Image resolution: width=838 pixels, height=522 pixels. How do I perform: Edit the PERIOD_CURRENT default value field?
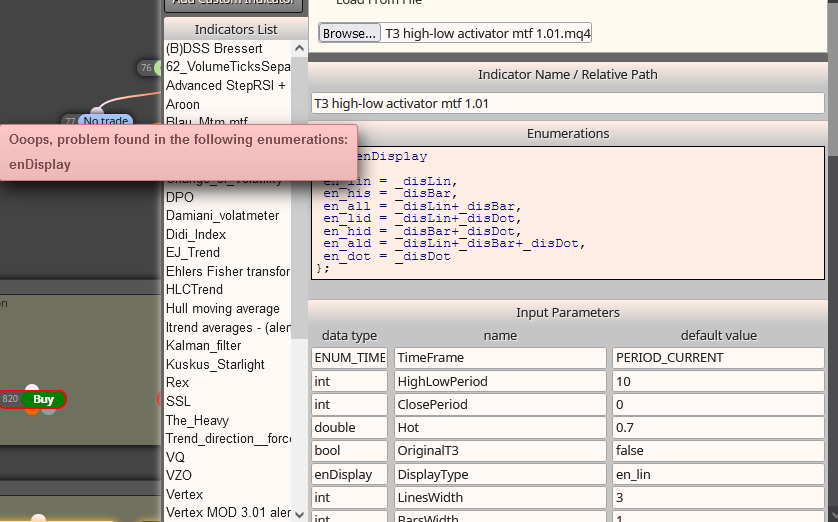[x=718, y=357]
